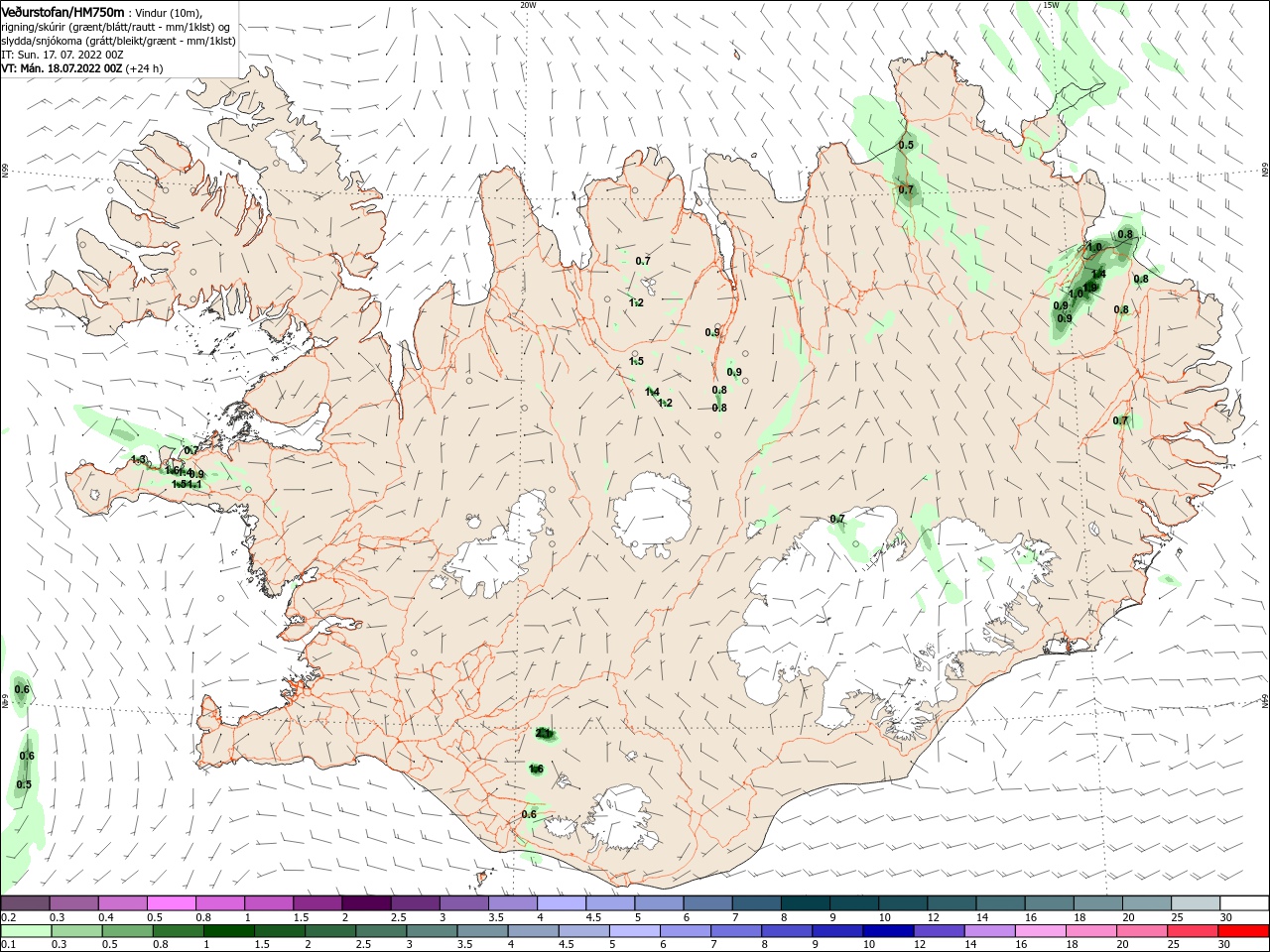Viewport: 1270px width, 952px height.
Task: Click the 0.2 label in the upper legend
Action: [x=8, y=917]
